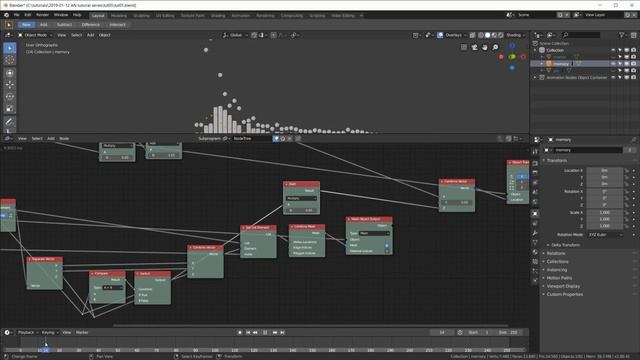Open the Output properties tab icon
The image size is (640, 360).
(x=535, y=173)
